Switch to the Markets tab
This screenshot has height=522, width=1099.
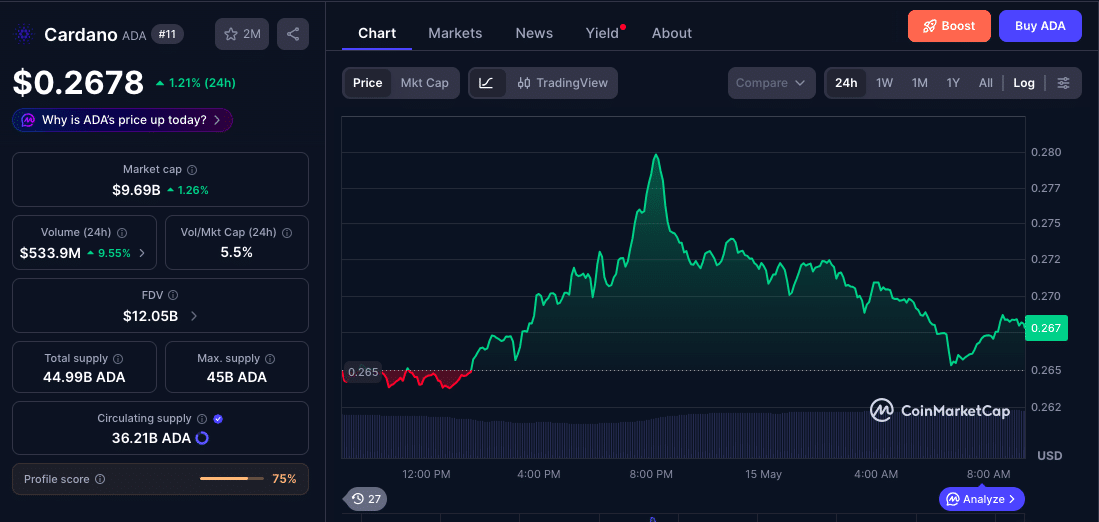[x=455, y=33]
